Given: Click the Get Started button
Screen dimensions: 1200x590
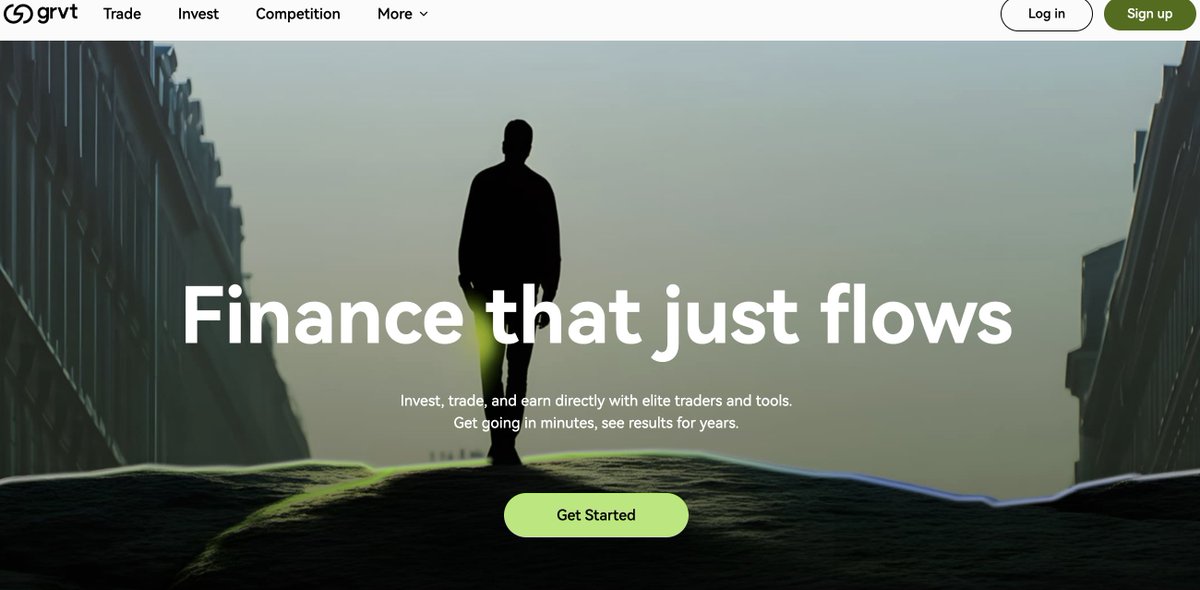Looking at the screenshot, I should pos(596,515).
